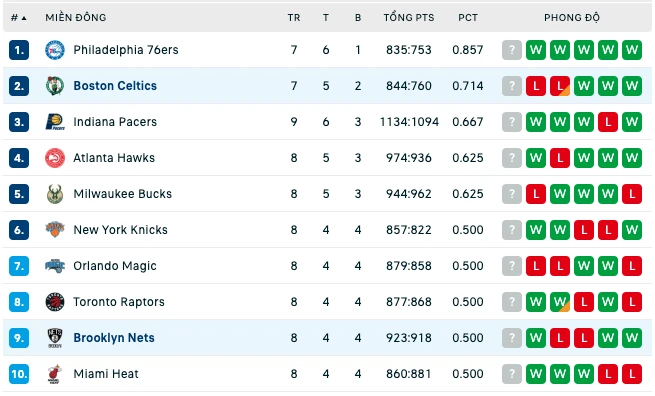Sort standings by the PCT column header
The image size is (655, 396).
[467, 18]
